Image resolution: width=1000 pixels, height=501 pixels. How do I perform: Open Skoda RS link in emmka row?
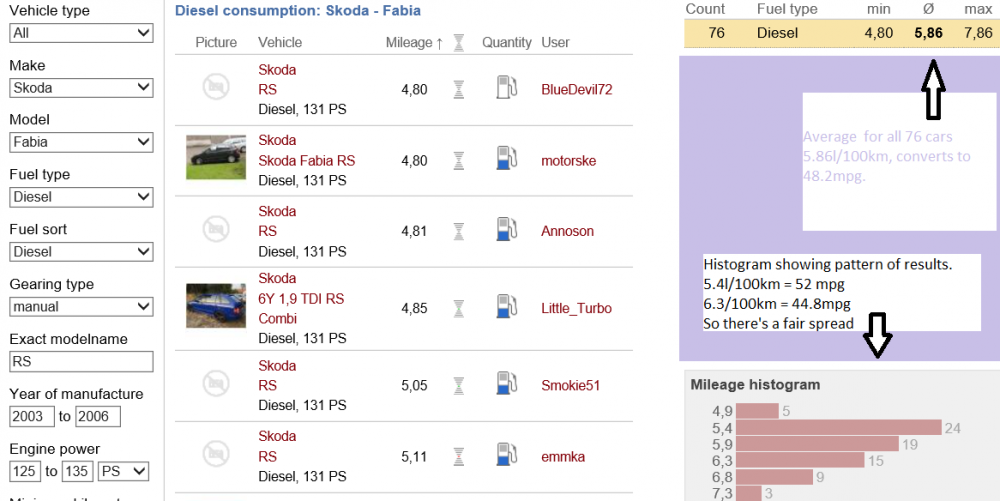point(277,446)
